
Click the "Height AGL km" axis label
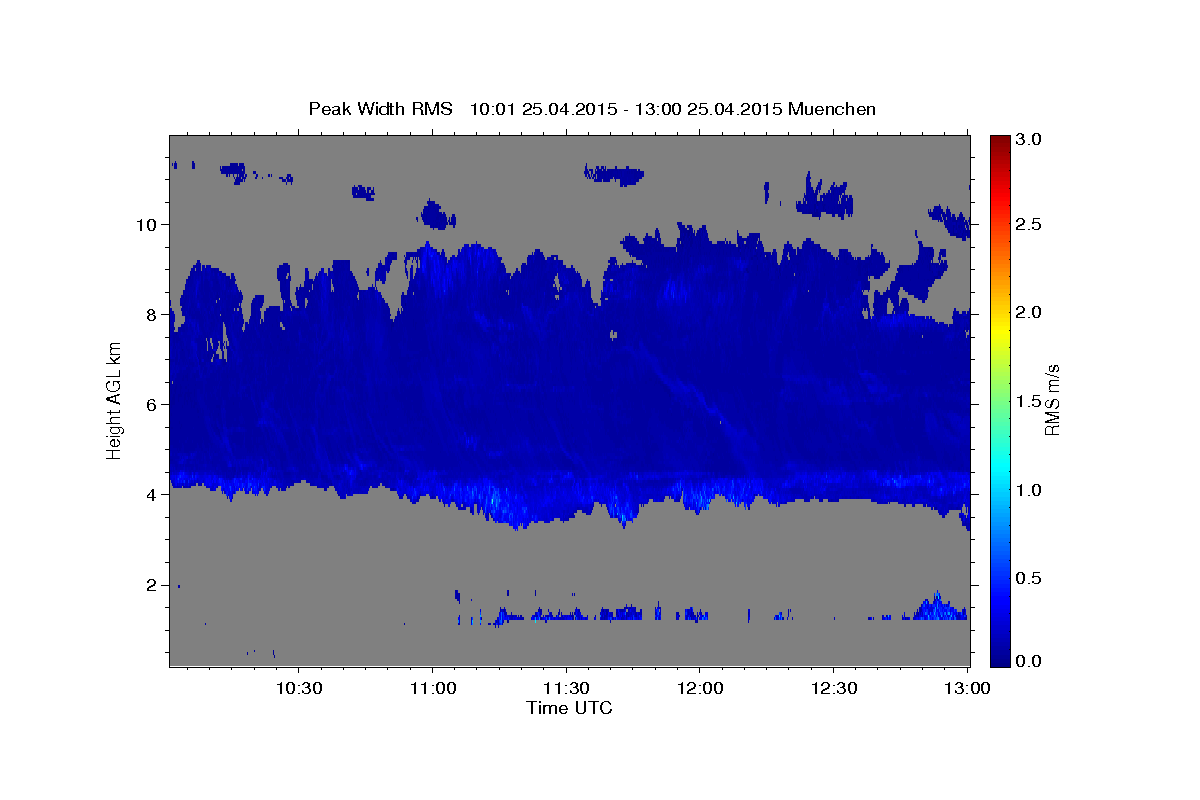coord(114,400)
